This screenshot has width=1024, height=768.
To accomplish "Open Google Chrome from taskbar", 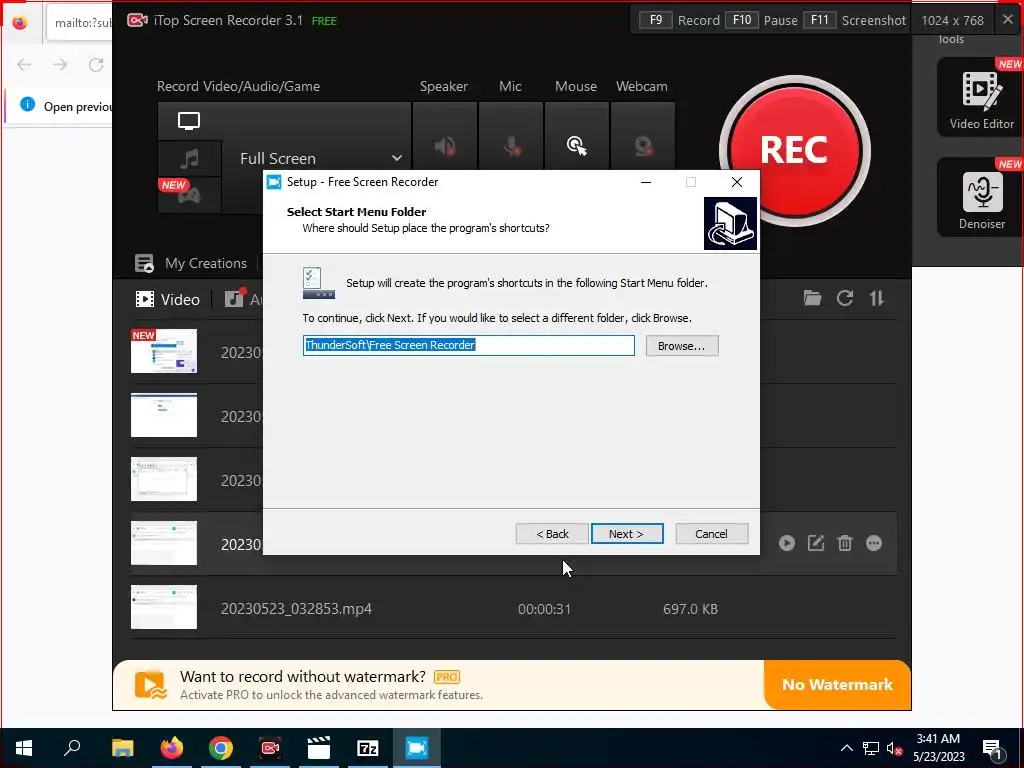I will [x=221, y=748].
